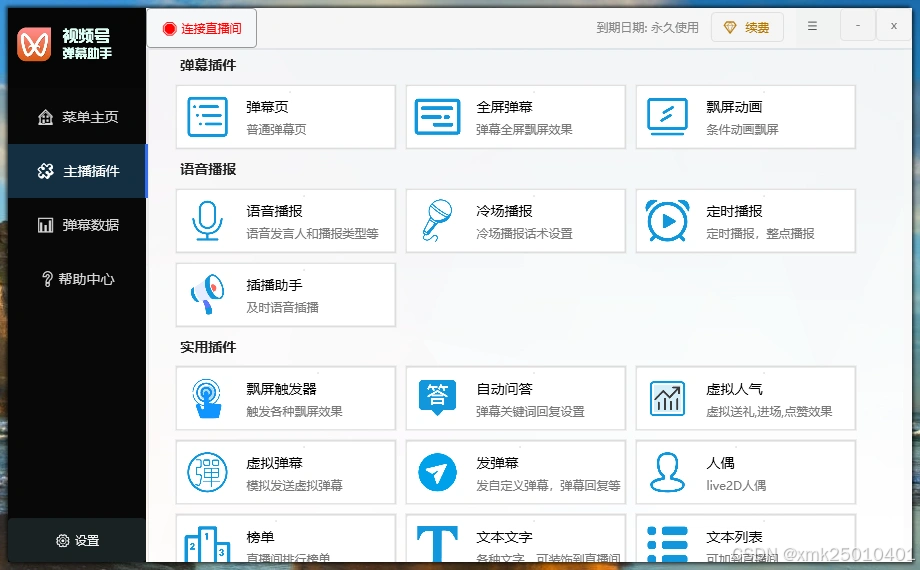Click live2D人偶 description text

pyautogui.click(x=736, y=485)
